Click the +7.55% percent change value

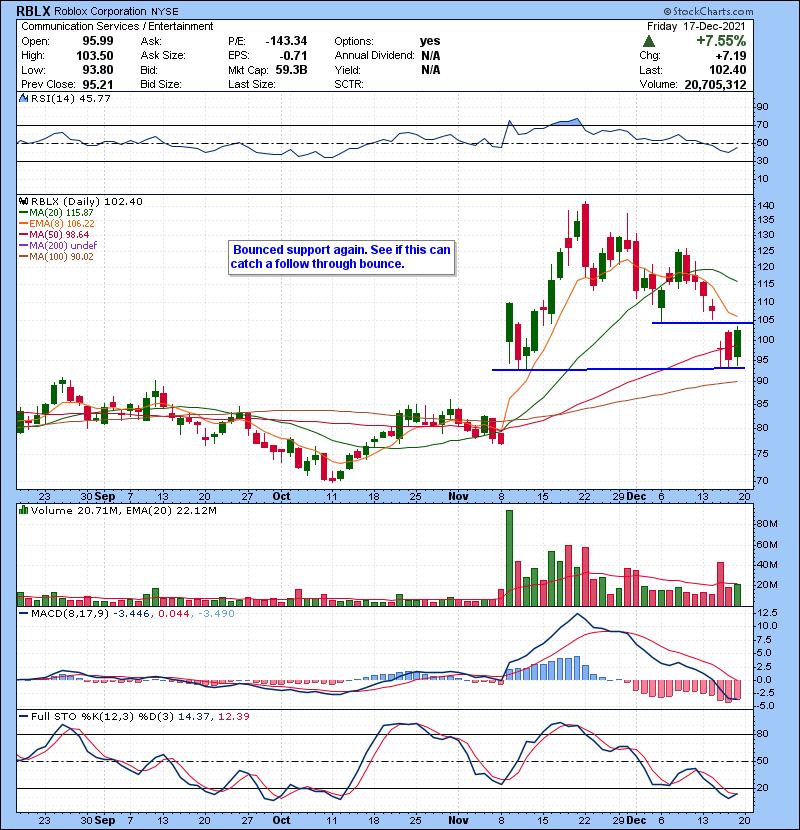coord(721,41)
